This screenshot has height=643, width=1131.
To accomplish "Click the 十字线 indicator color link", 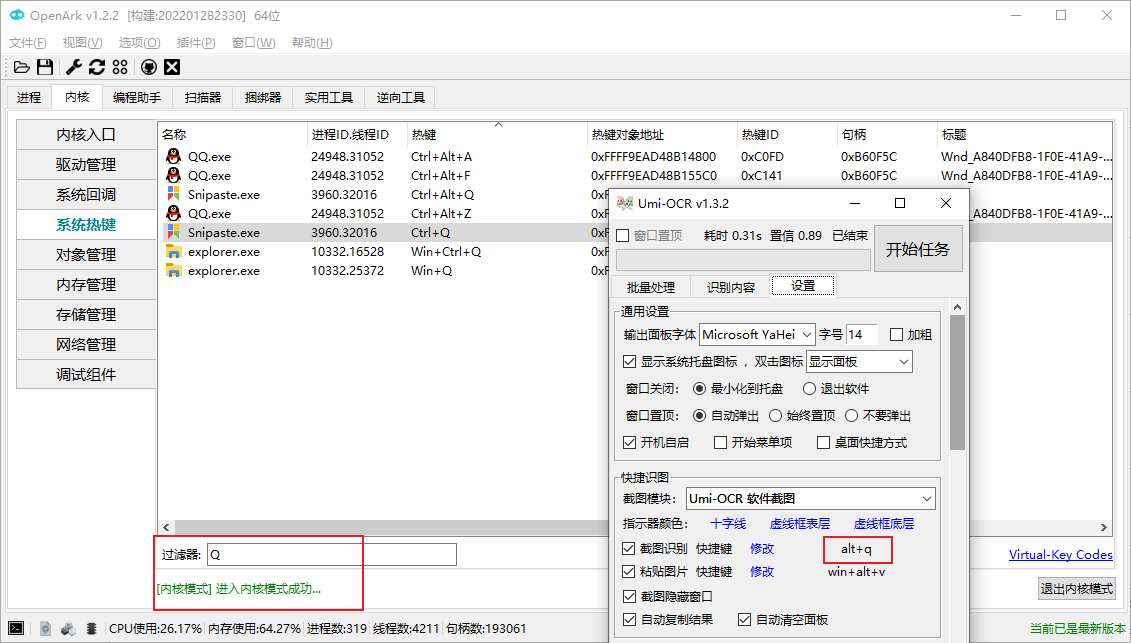I will 728,523.
